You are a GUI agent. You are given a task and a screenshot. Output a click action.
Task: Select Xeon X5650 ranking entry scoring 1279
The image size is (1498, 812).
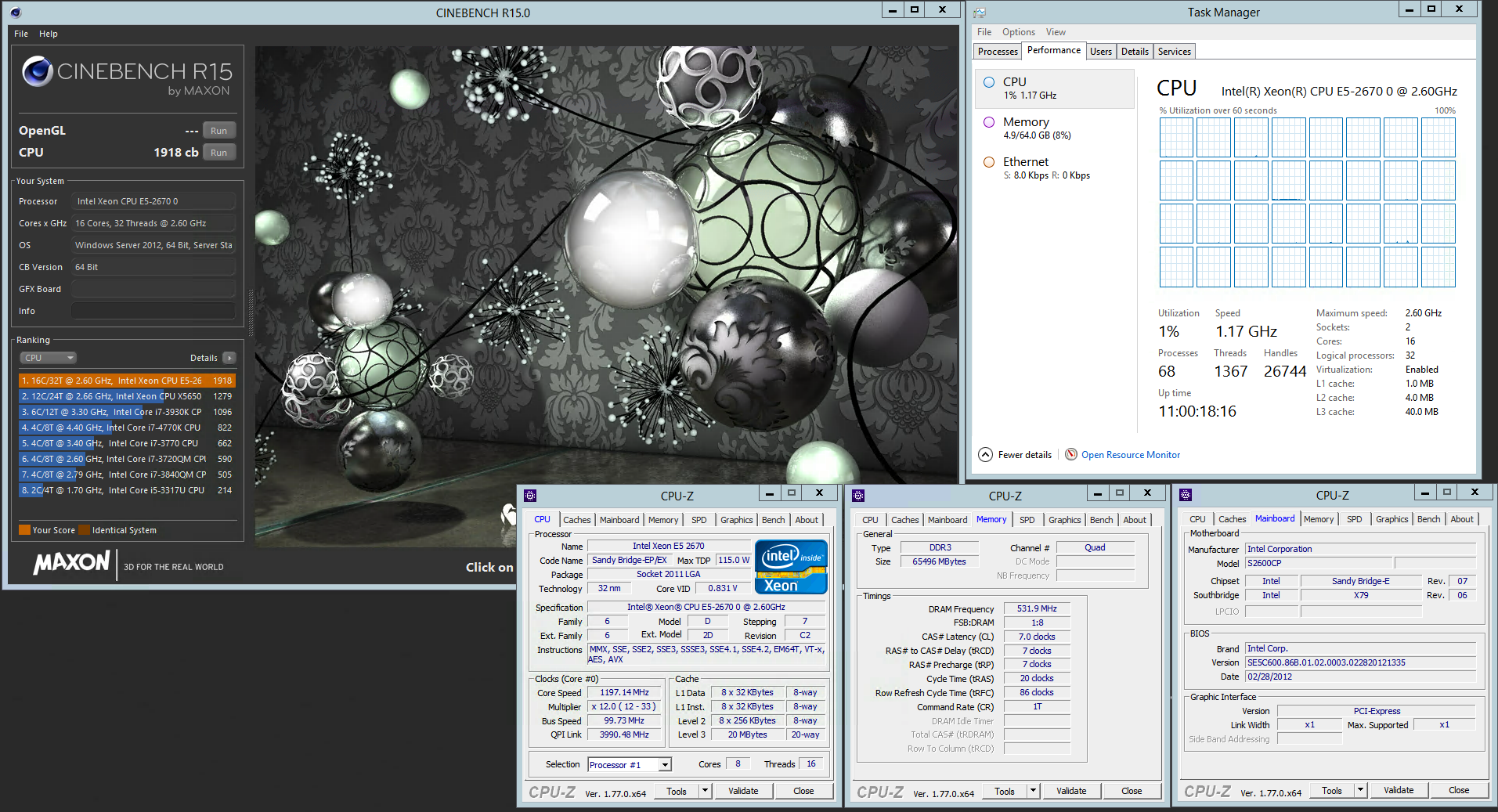coord(127,396)
